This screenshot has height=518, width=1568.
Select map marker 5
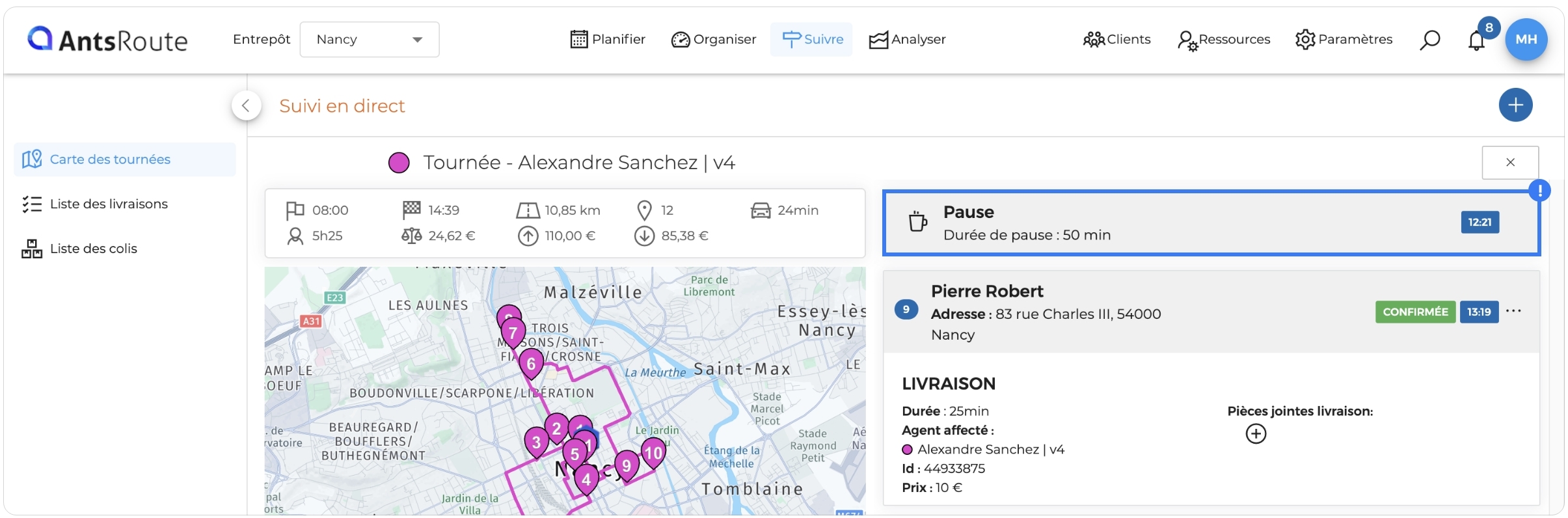[574, 454]
